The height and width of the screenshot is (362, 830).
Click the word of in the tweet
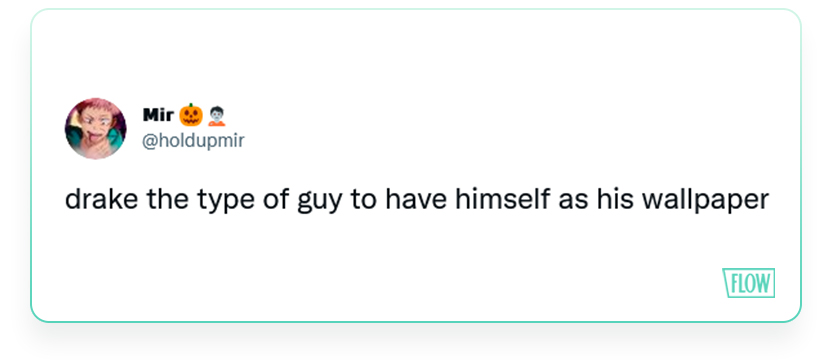point(275,199)
